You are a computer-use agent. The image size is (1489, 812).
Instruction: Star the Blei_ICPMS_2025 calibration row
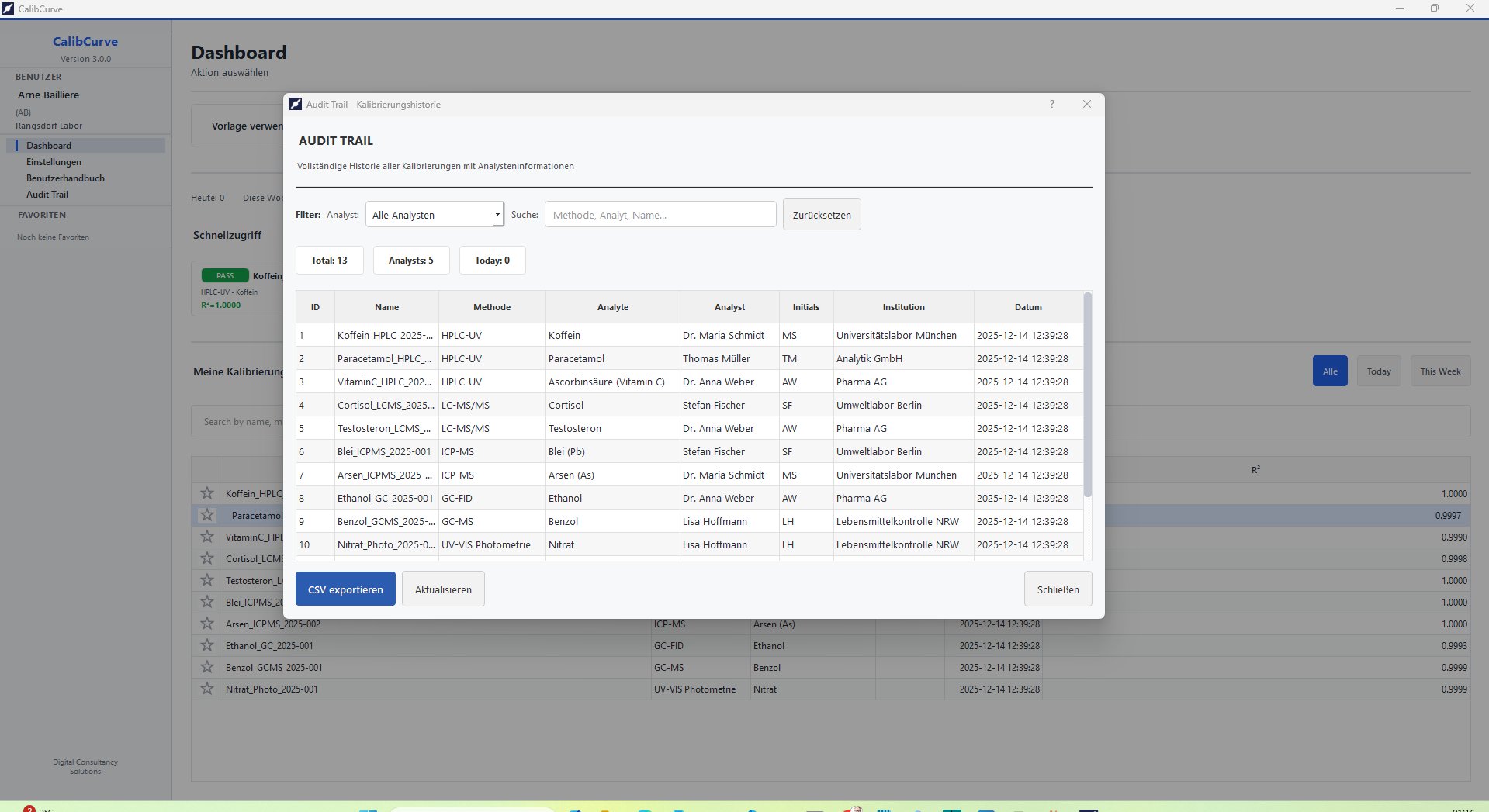(x=206, y=602)
